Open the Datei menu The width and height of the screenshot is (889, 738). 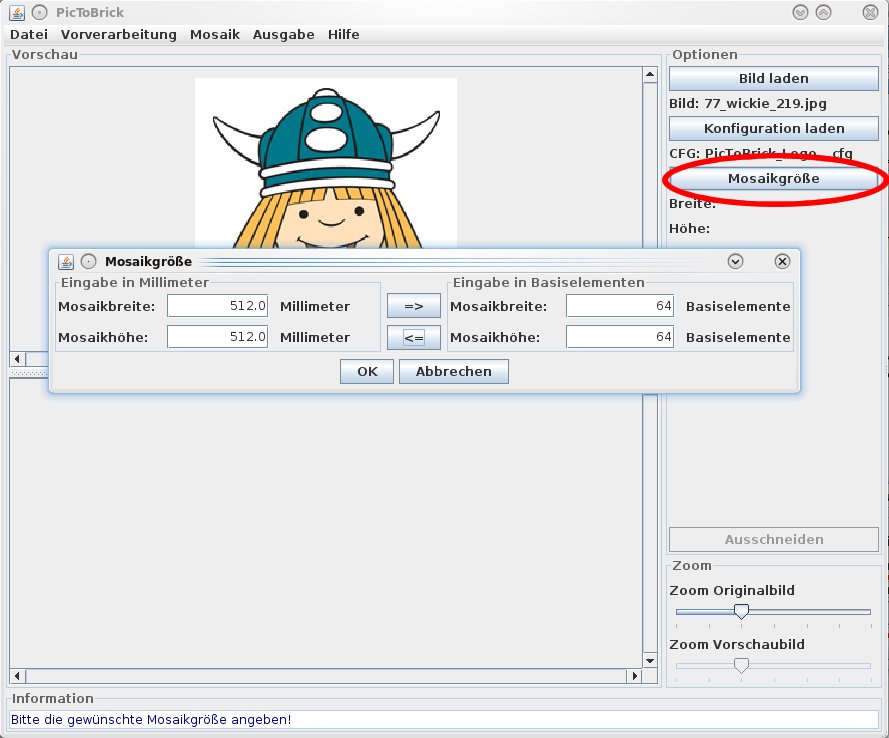coord(29,35)
